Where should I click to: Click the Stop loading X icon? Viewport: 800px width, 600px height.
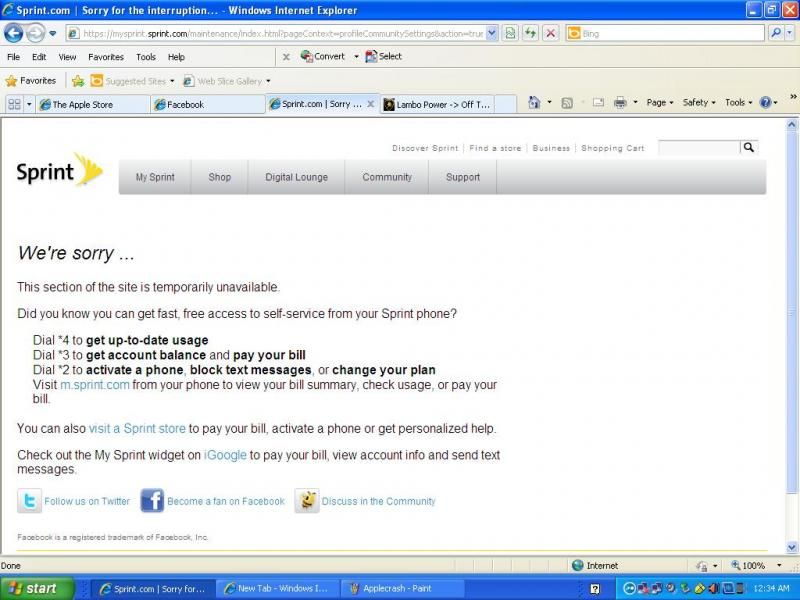coord(550,33)
